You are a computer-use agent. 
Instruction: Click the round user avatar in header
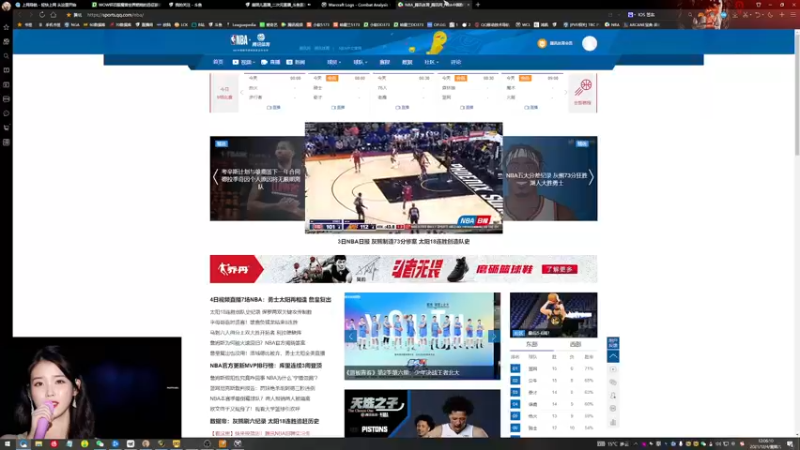(589, 44)
